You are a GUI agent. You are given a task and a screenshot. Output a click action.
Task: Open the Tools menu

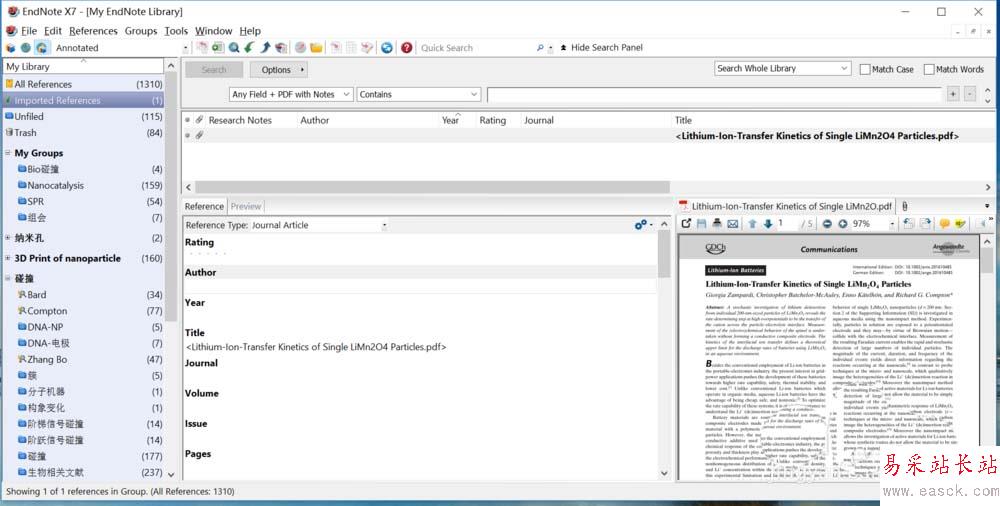tap(176, 31)
